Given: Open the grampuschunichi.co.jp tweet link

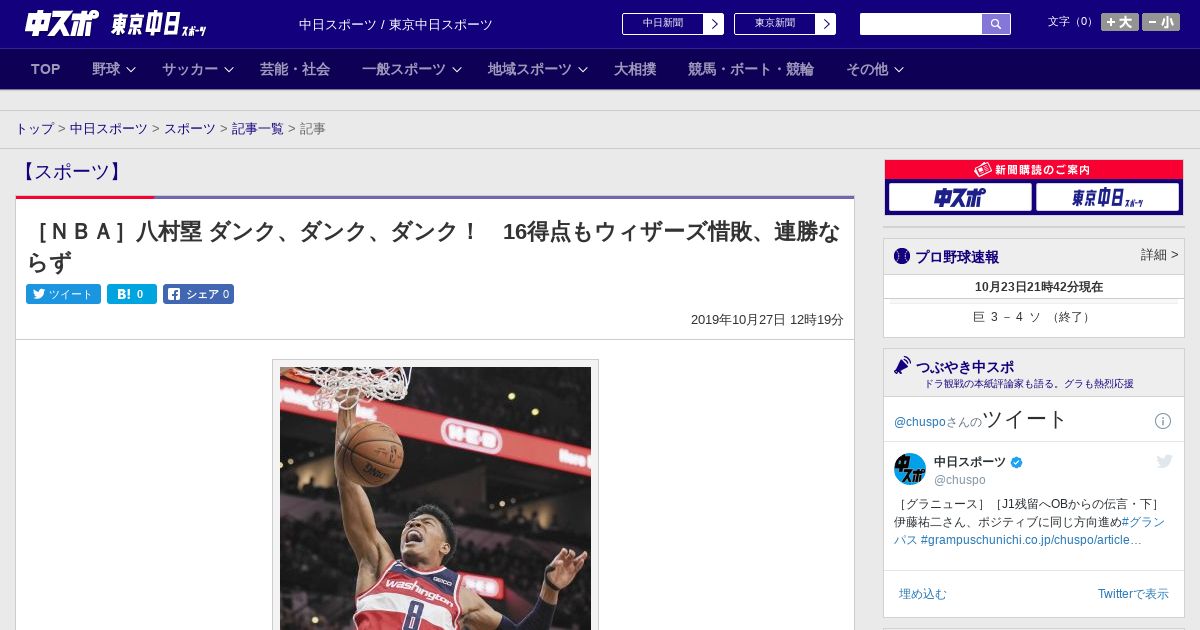Looking at the screenshot, I should 1031,540.
